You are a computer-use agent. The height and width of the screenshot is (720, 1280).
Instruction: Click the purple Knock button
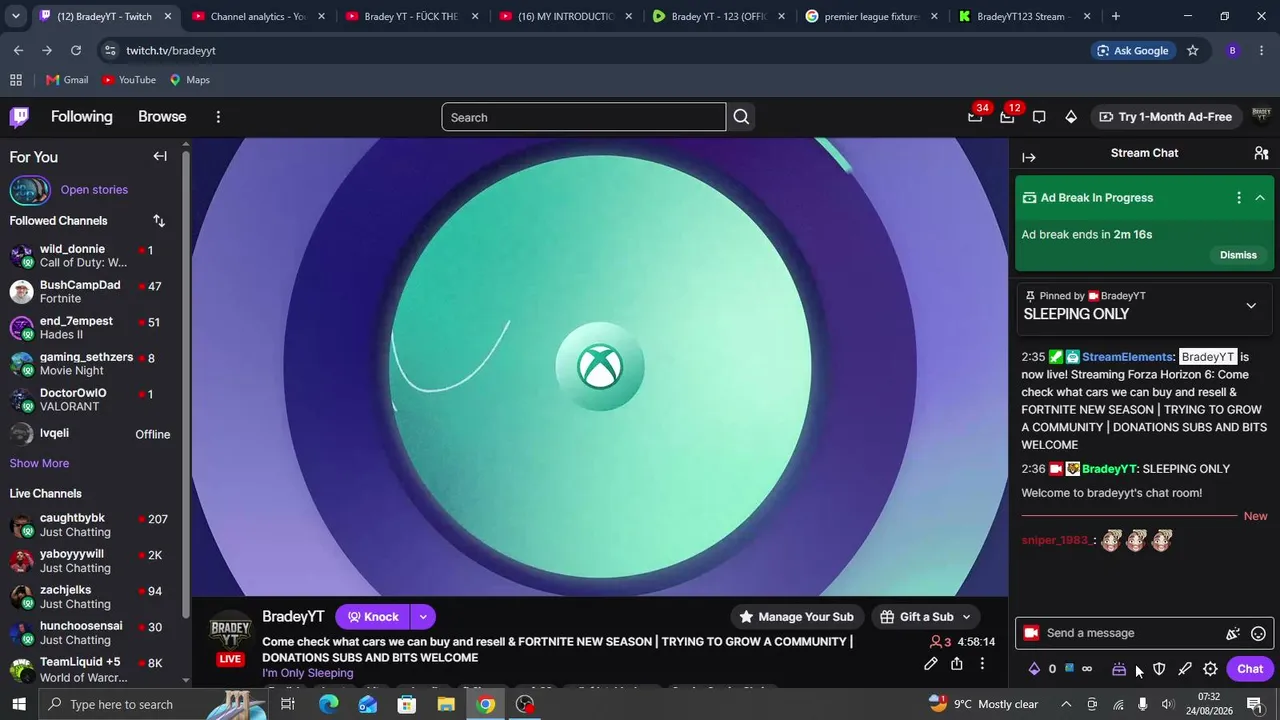tap(373, 617)
